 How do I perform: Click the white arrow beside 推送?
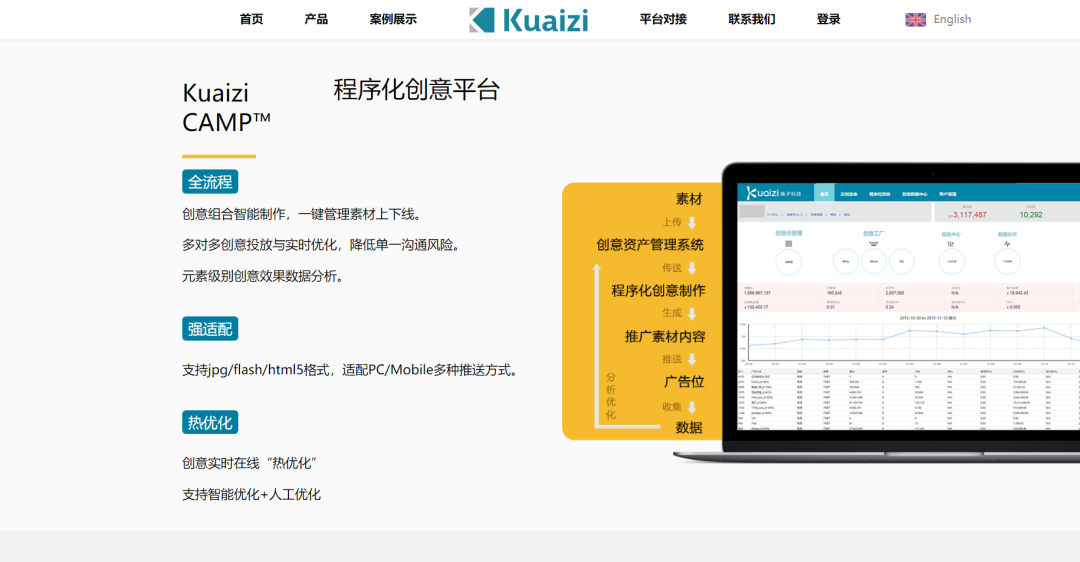point(691,360)
